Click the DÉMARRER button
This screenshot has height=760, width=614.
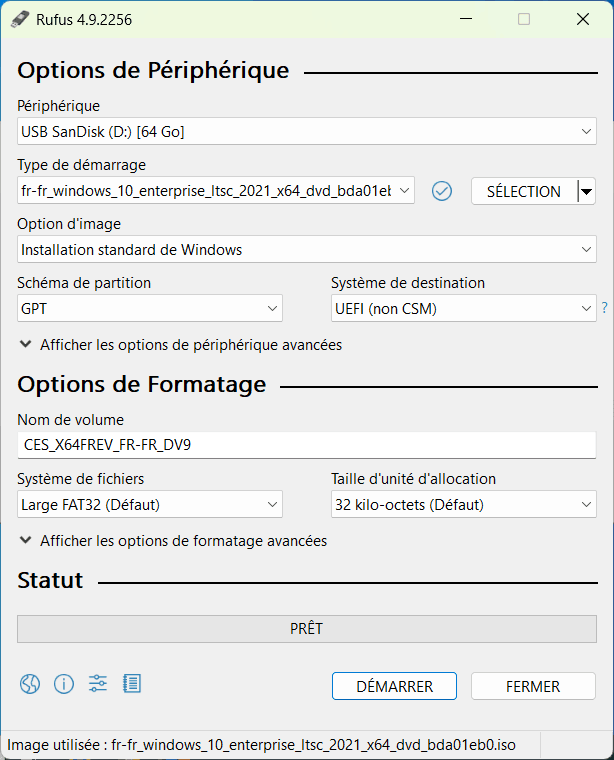[x=394, y=686]
